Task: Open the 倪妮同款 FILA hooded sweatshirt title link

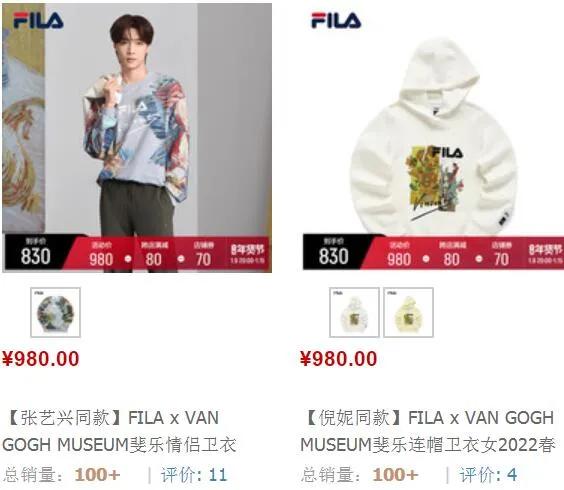Action: pyautogui.click(x=428, y=431)
